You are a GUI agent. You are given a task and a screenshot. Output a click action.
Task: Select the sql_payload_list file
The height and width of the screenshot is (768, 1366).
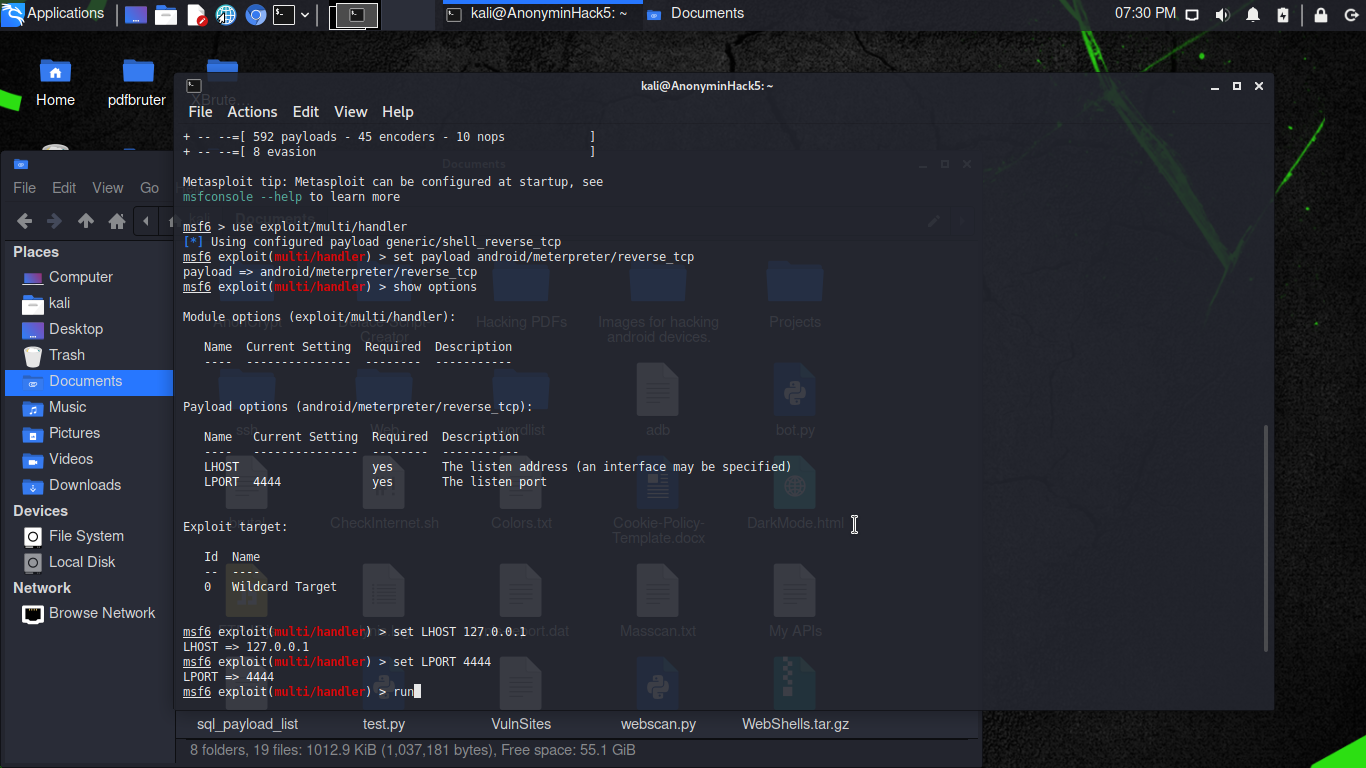[x=247, y=724]
